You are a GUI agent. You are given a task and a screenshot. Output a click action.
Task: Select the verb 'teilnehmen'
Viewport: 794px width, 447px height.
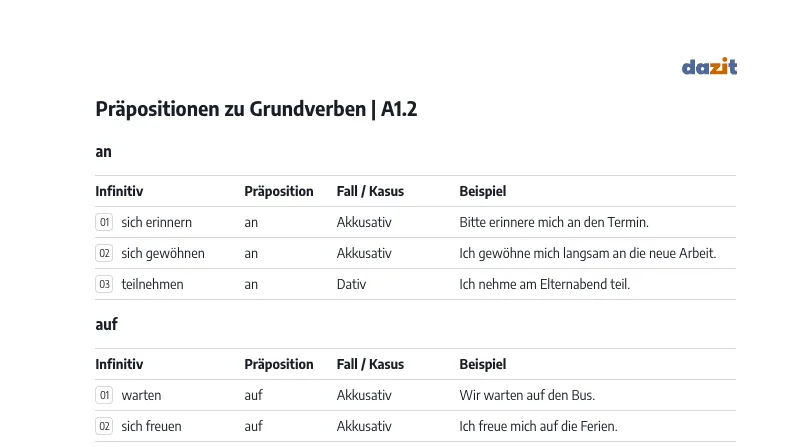click(152, 284)
